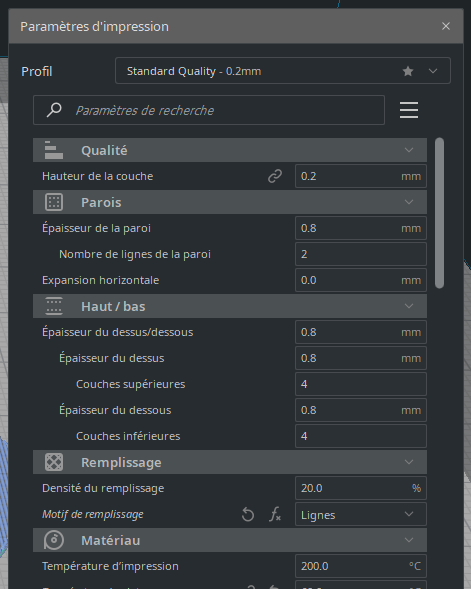Viewport: 471px width, 589px height.
Task: Edit Nombre de lignes de la paroi value
Action: [x=361, y=254]
